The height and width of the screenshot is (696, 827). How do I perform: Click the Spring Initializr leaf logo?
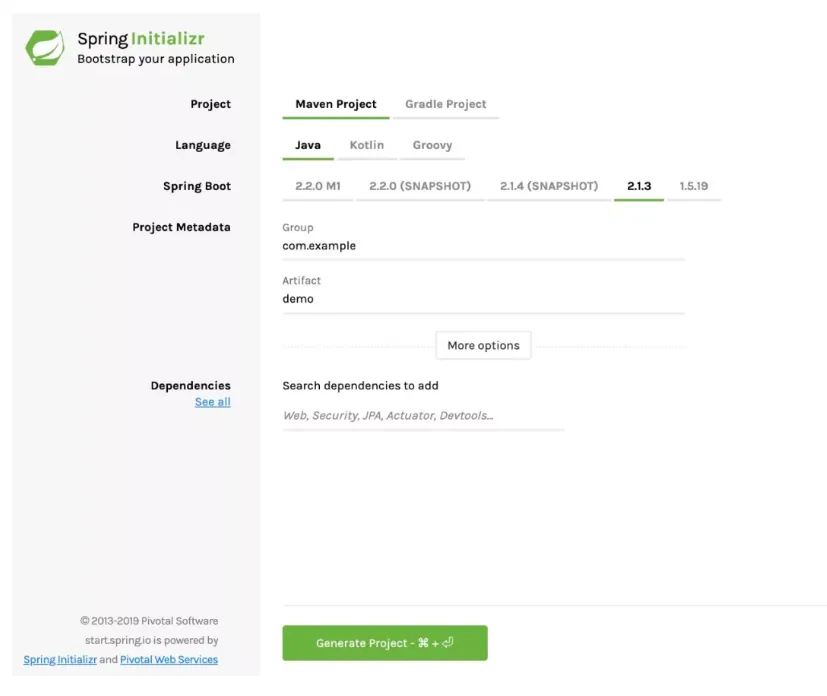(x=44, y=47)
